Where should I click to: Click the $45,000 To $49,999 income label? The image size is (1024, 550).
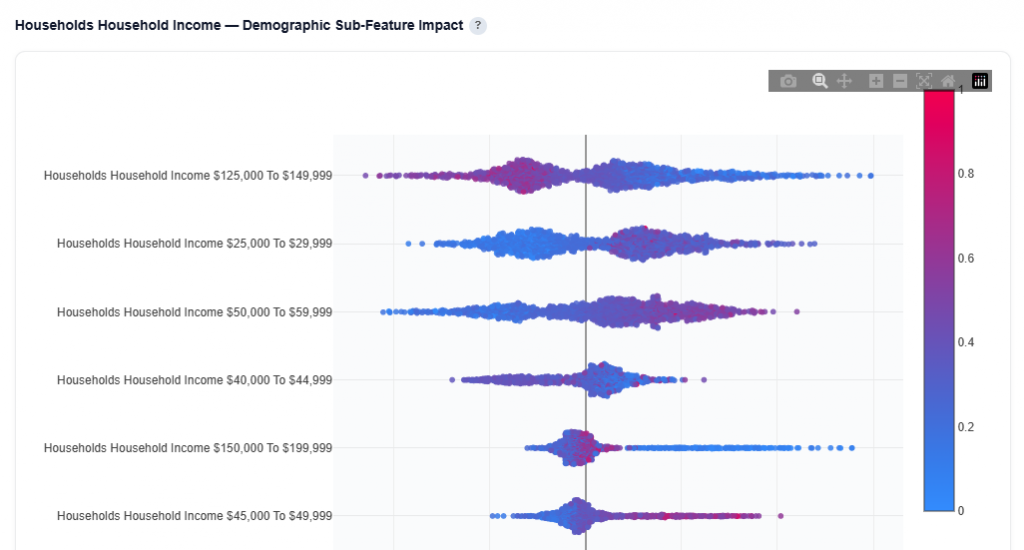pos(194,516)
